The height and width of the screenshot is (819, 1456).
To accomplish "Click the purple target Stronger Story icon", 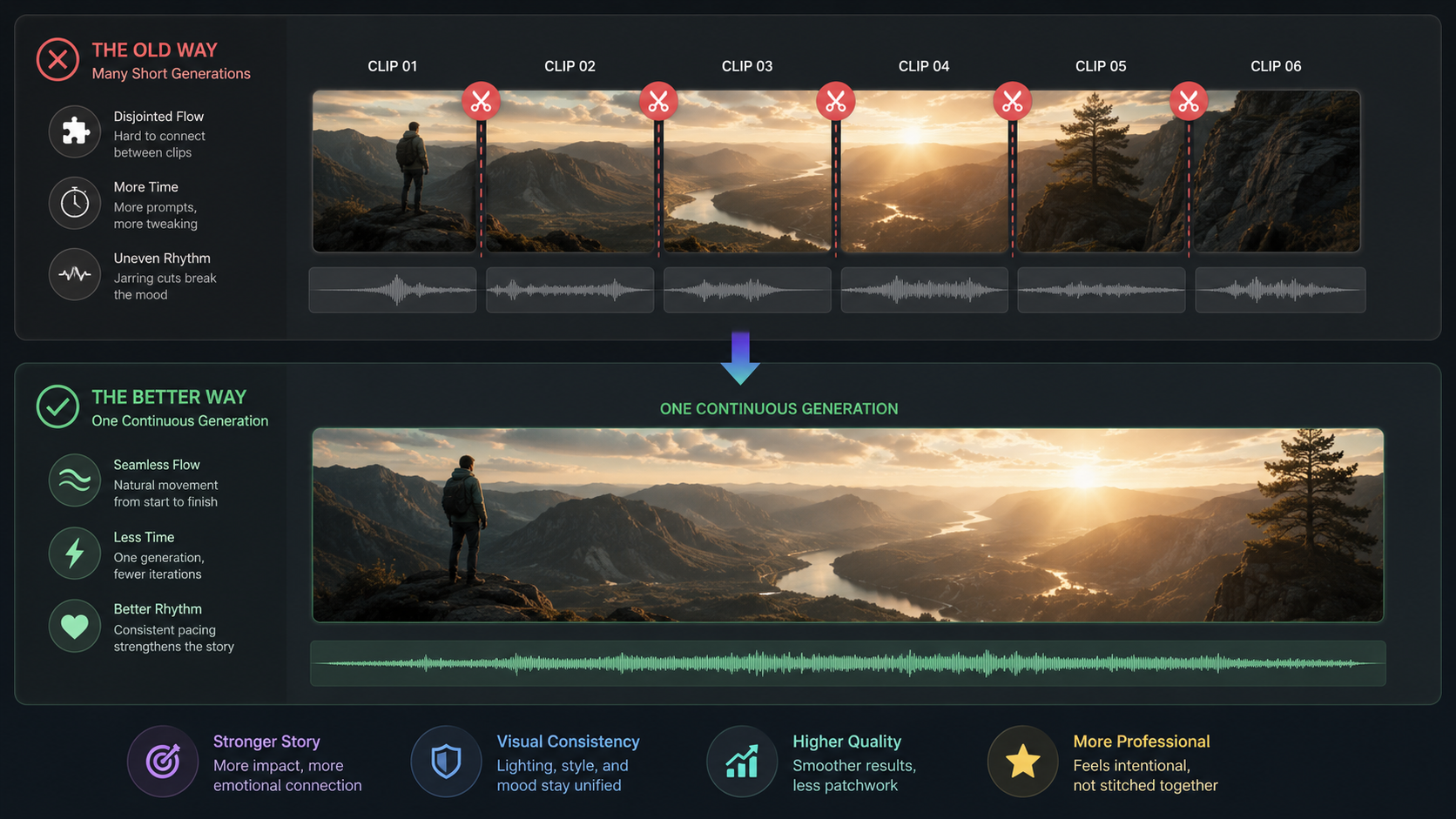I will (163, 762).
